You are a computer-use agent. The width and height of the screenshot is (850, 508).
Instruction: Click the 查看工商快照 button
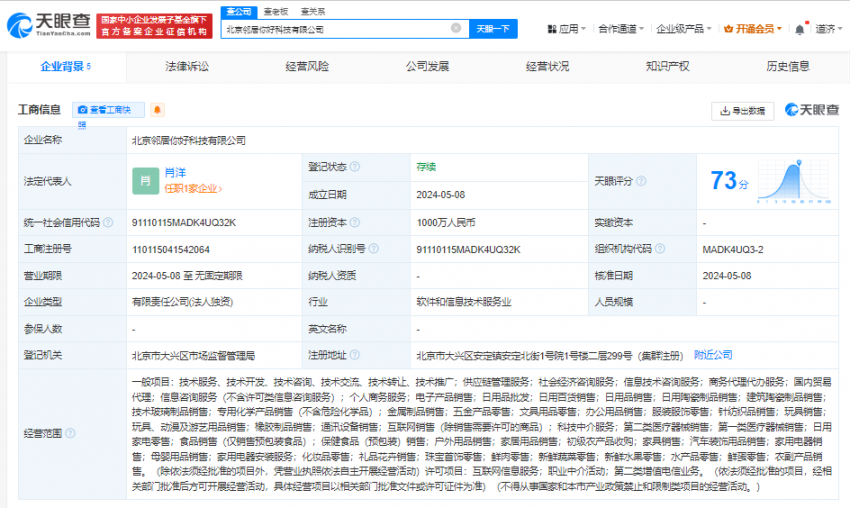(x=108, y=110)
